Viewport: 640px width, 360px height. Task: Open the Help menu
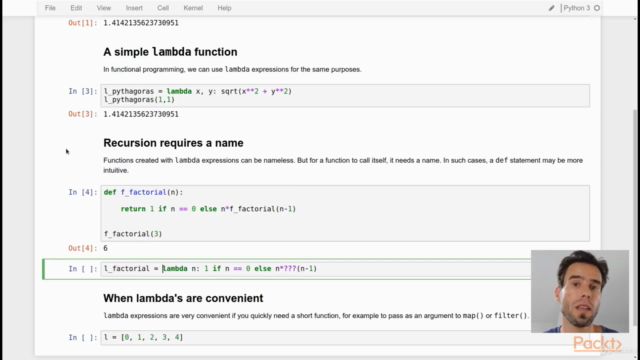tap(224, 8)
